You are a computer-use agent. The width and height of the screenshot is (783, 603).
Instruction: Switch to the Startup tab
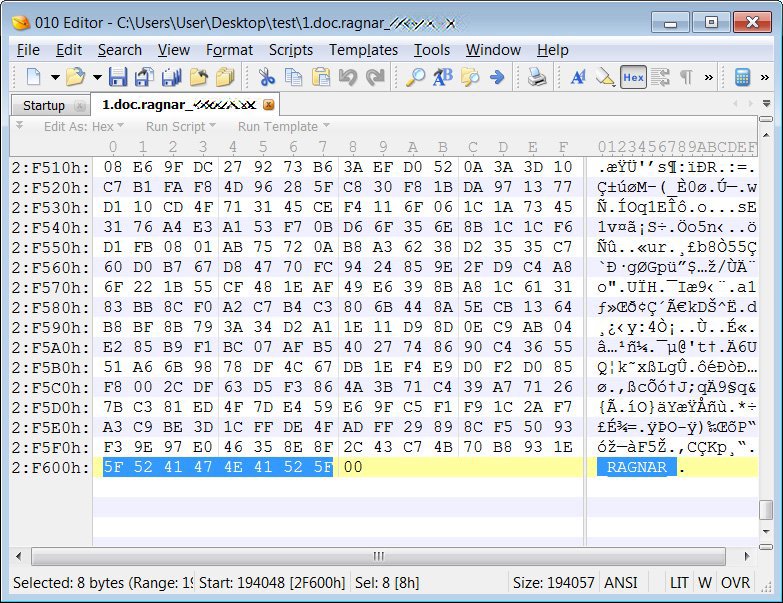pos(44,105)
